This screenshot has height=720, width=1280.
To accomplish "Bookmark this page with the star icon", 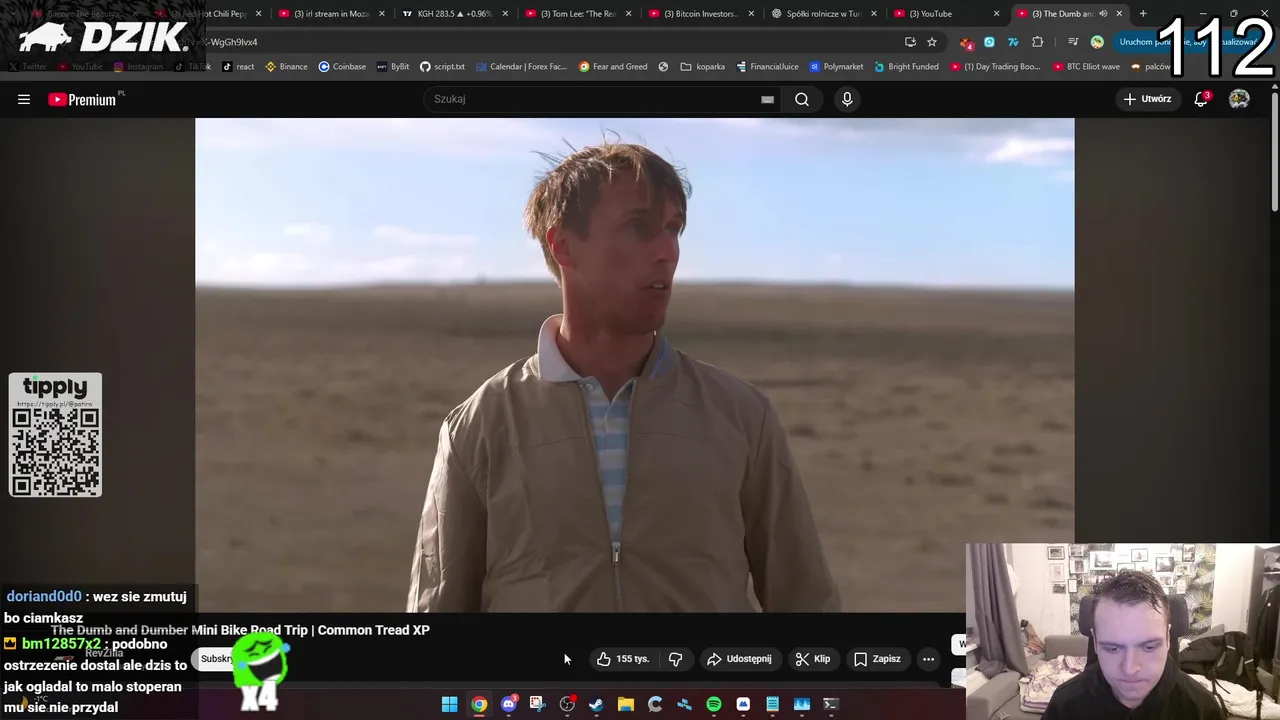I will click(x=932, y=42).
